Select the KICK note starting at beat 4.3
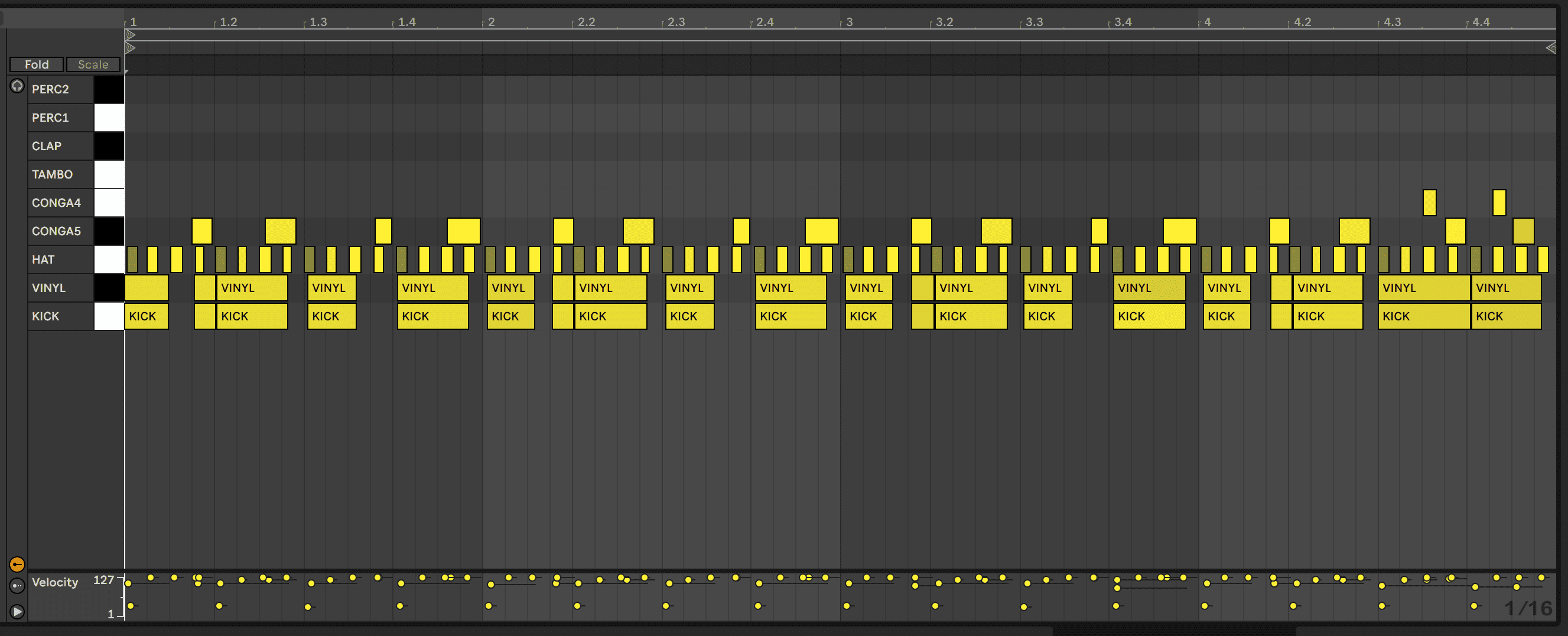The image size is (1568, 636). (x=1424, y=316)
